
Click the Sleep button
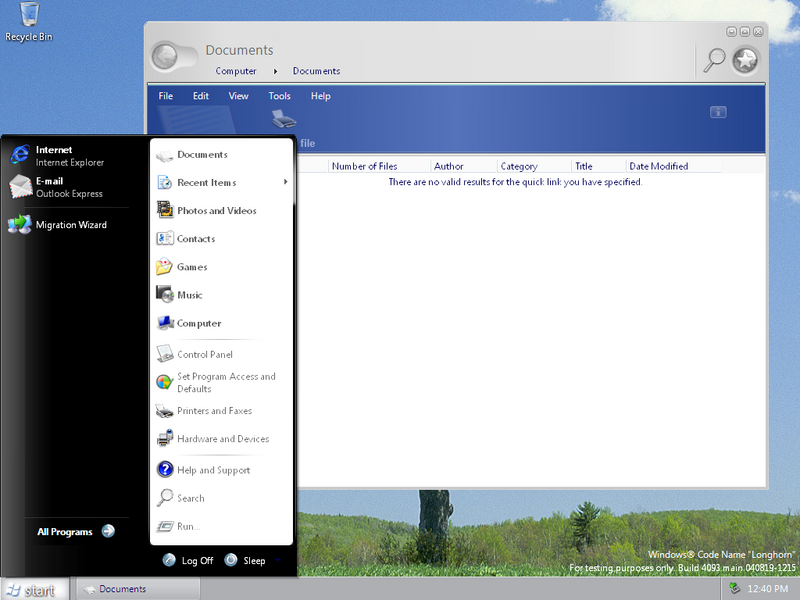[245, 560]
